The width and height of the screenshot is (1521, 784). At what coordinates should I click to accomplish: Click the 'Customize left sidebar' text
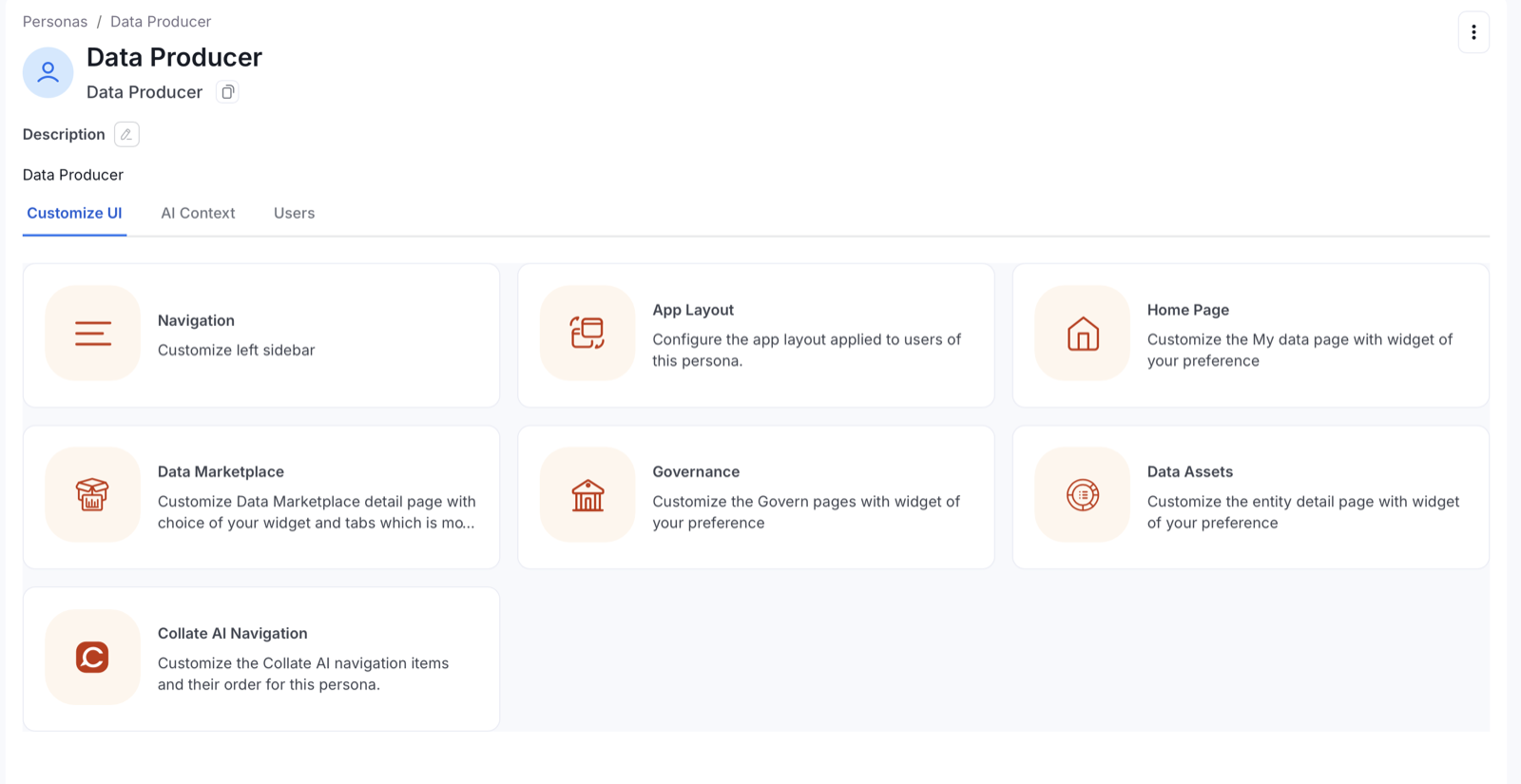236,350
